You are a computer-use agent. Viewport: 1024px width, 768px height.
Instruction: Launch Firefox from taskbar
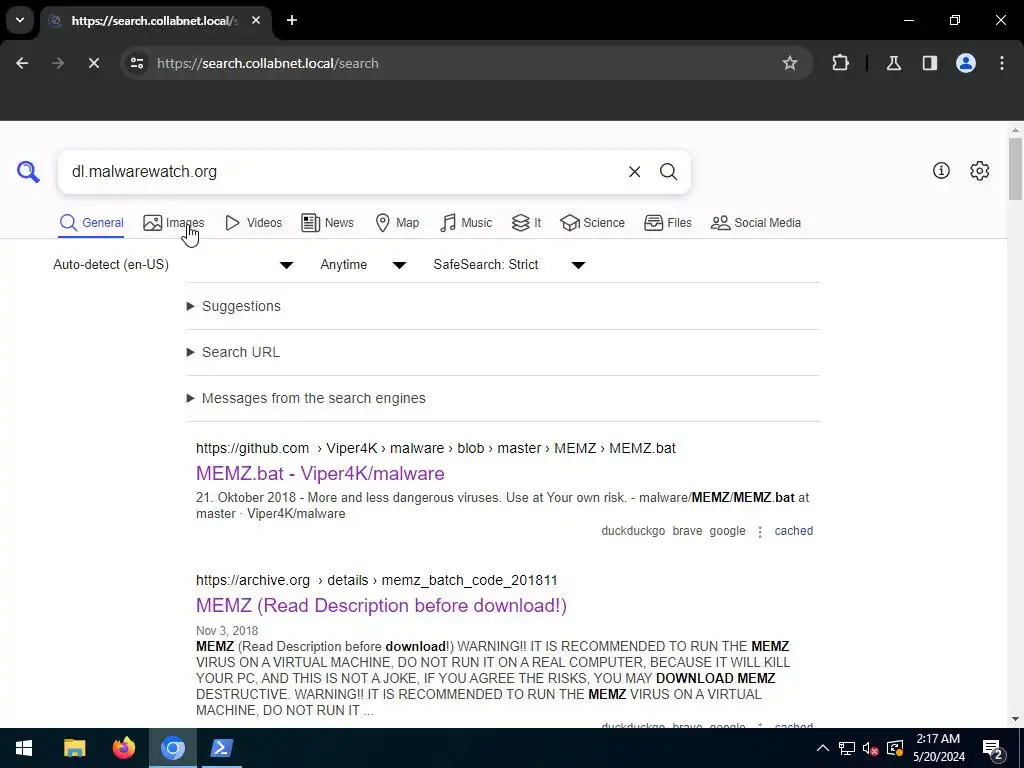click(x=123, y=748)
